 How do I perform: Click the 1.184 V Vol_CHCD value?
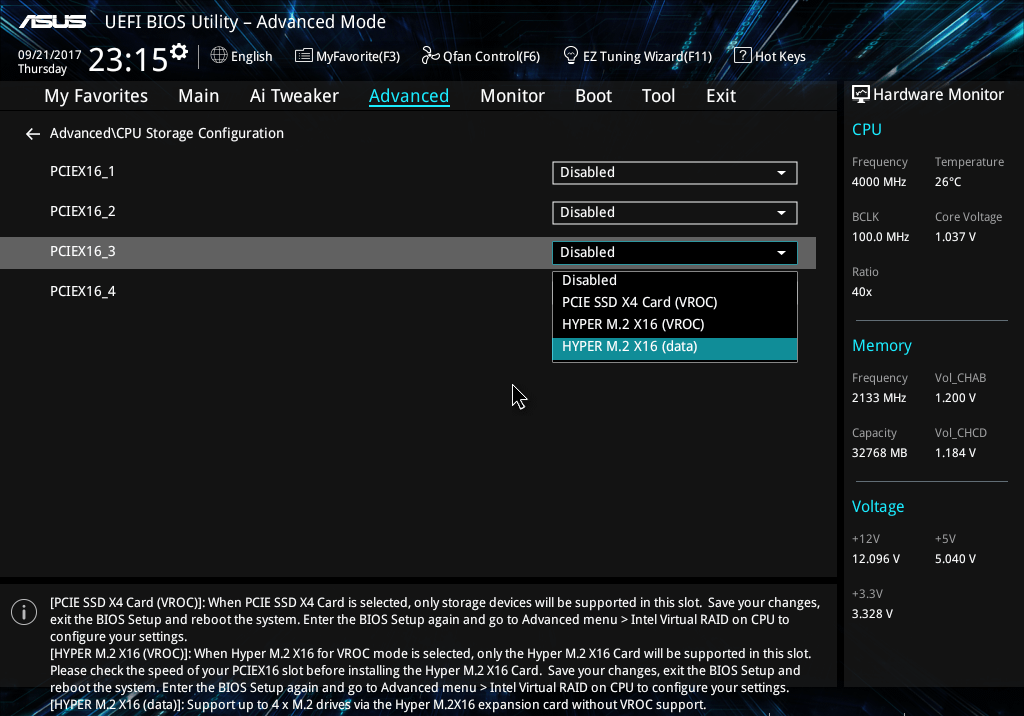tap(955, 453)
